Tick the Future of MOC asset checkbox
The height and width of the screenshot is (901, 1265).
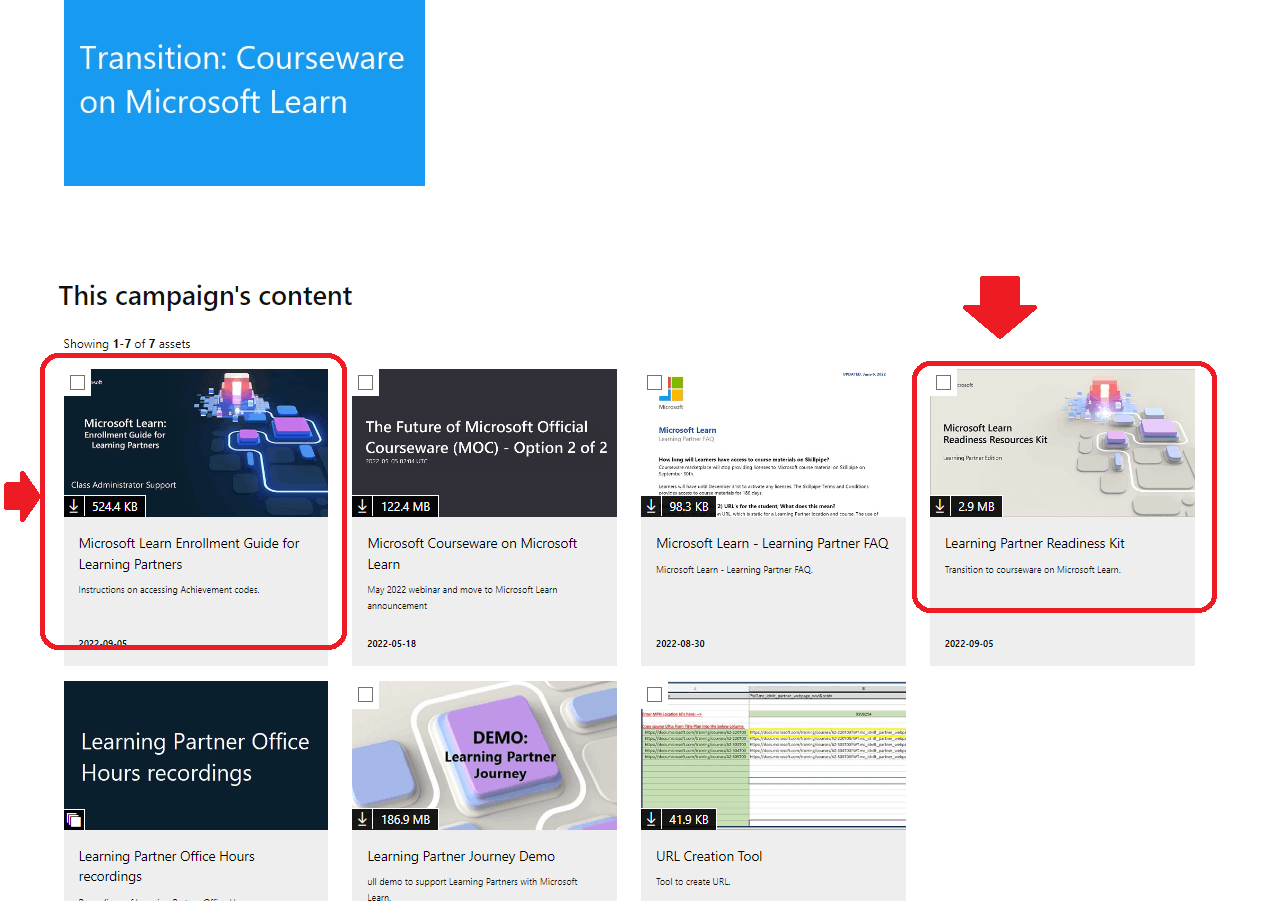366,383
